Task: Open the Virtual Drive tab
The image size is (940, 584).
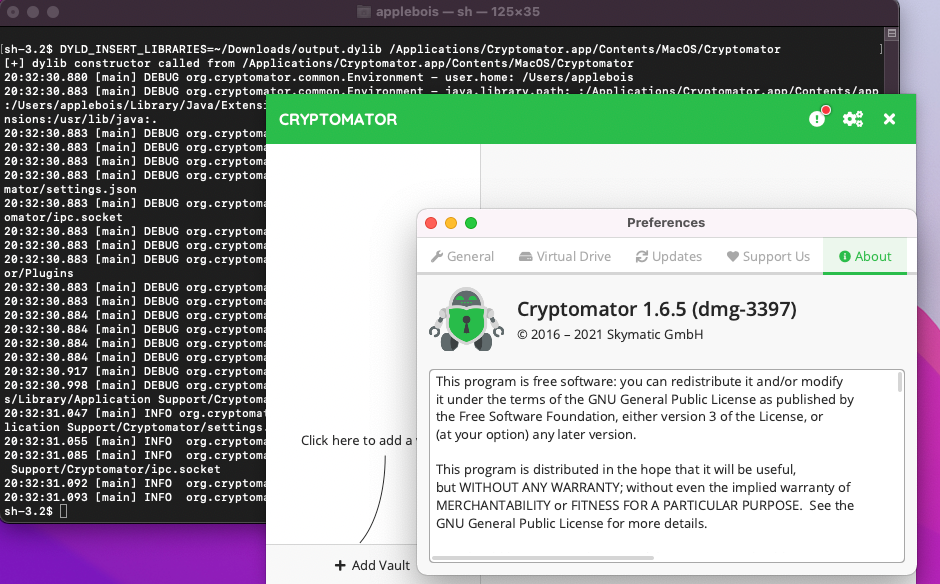Action: click(x=565, y=257)
